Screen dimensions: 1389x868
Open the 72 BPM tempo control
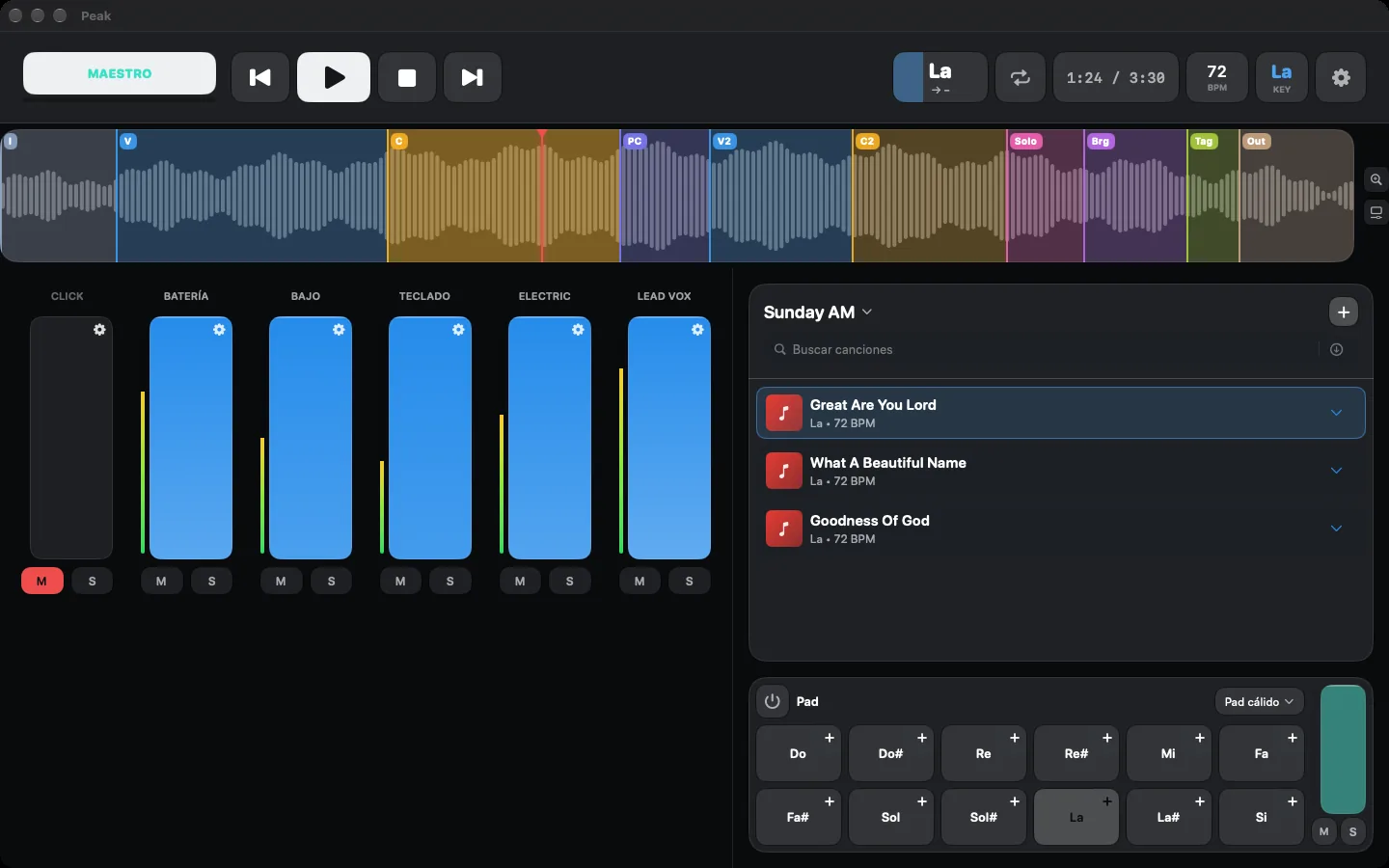1217,77
